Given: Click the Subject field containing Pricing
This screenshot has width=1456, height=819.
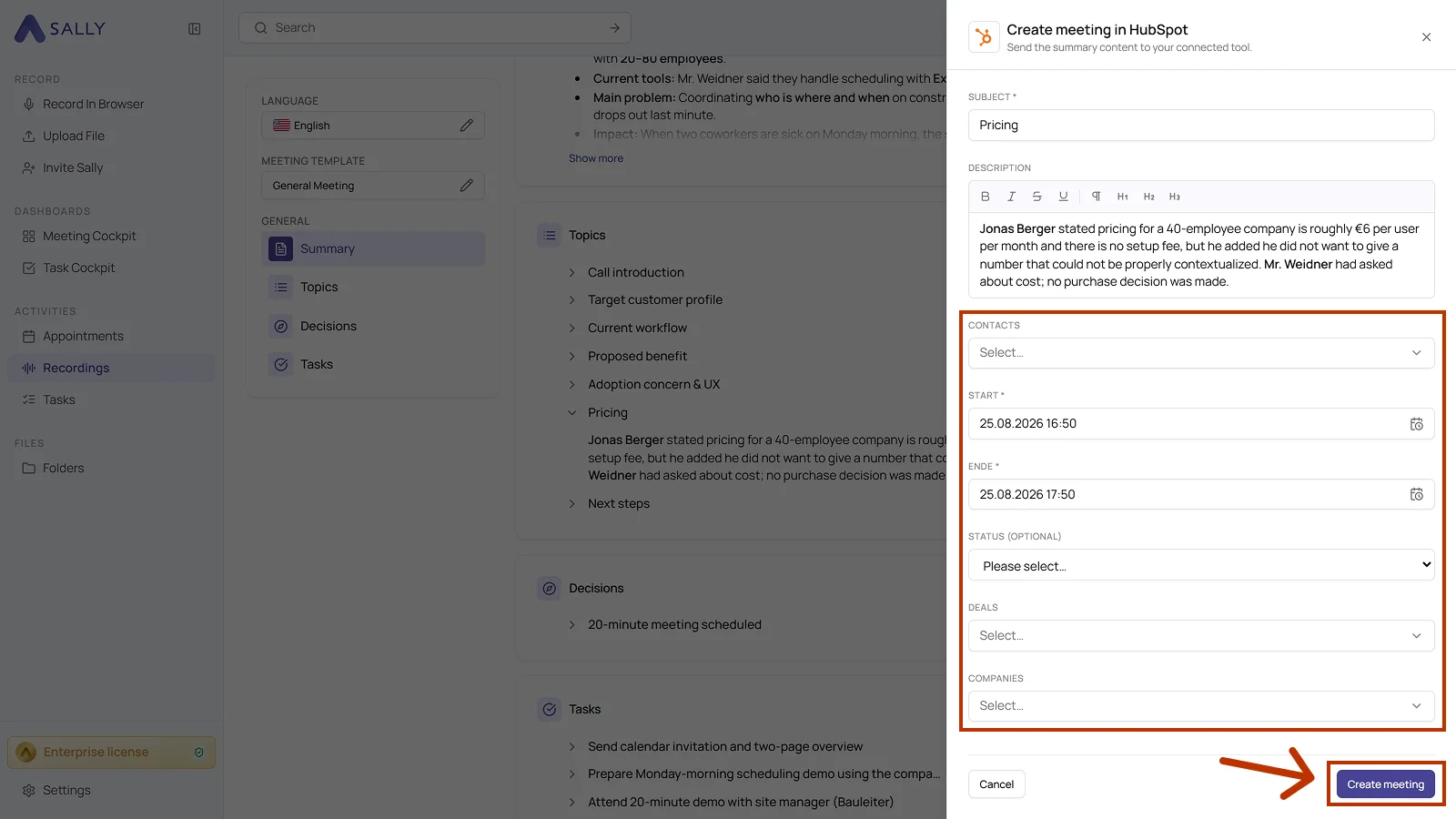Looking at the screenshot, I should coord(1201,126).
